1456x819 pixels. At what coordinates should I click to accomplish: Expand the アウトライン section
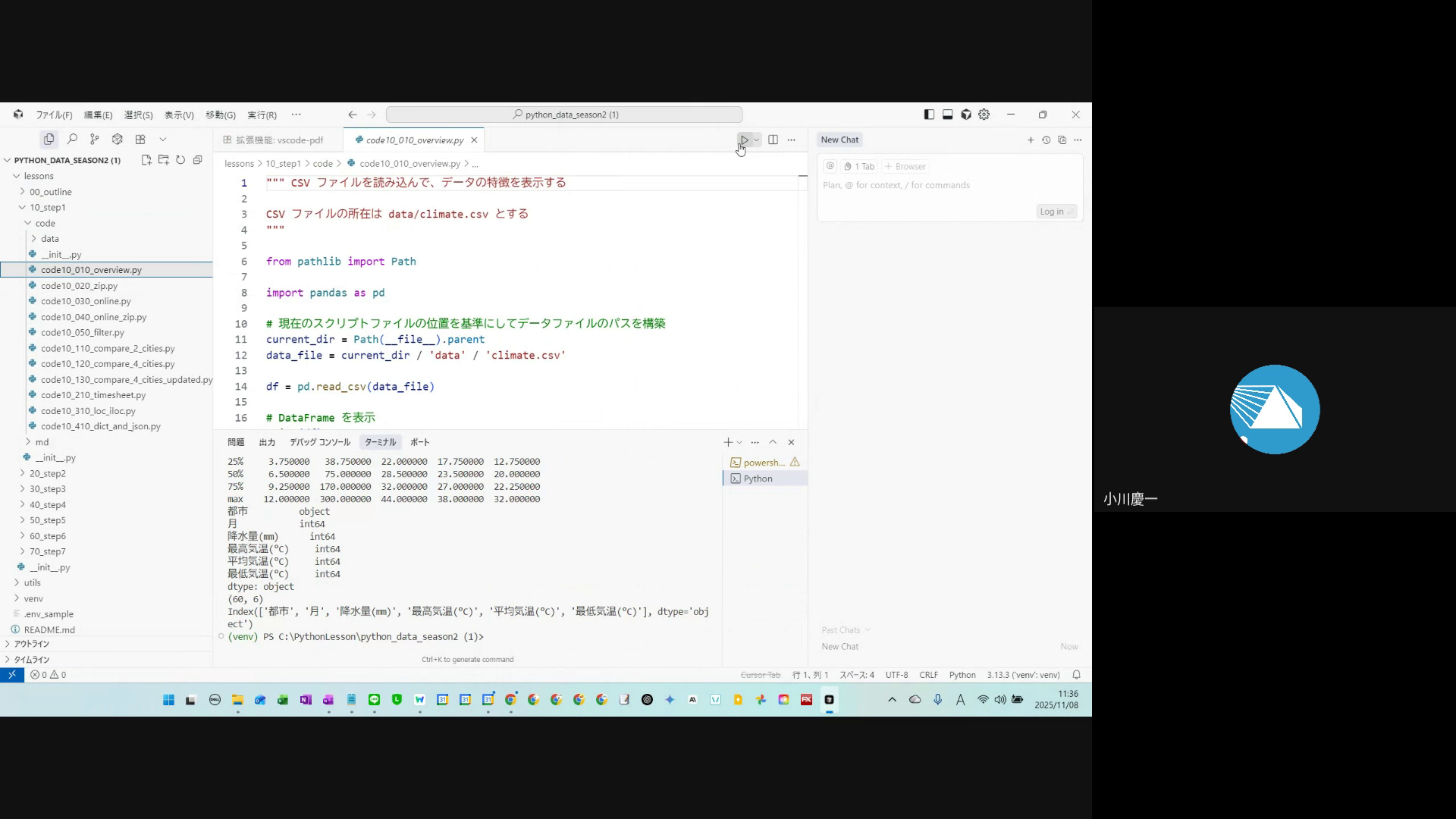click(30, 644)
